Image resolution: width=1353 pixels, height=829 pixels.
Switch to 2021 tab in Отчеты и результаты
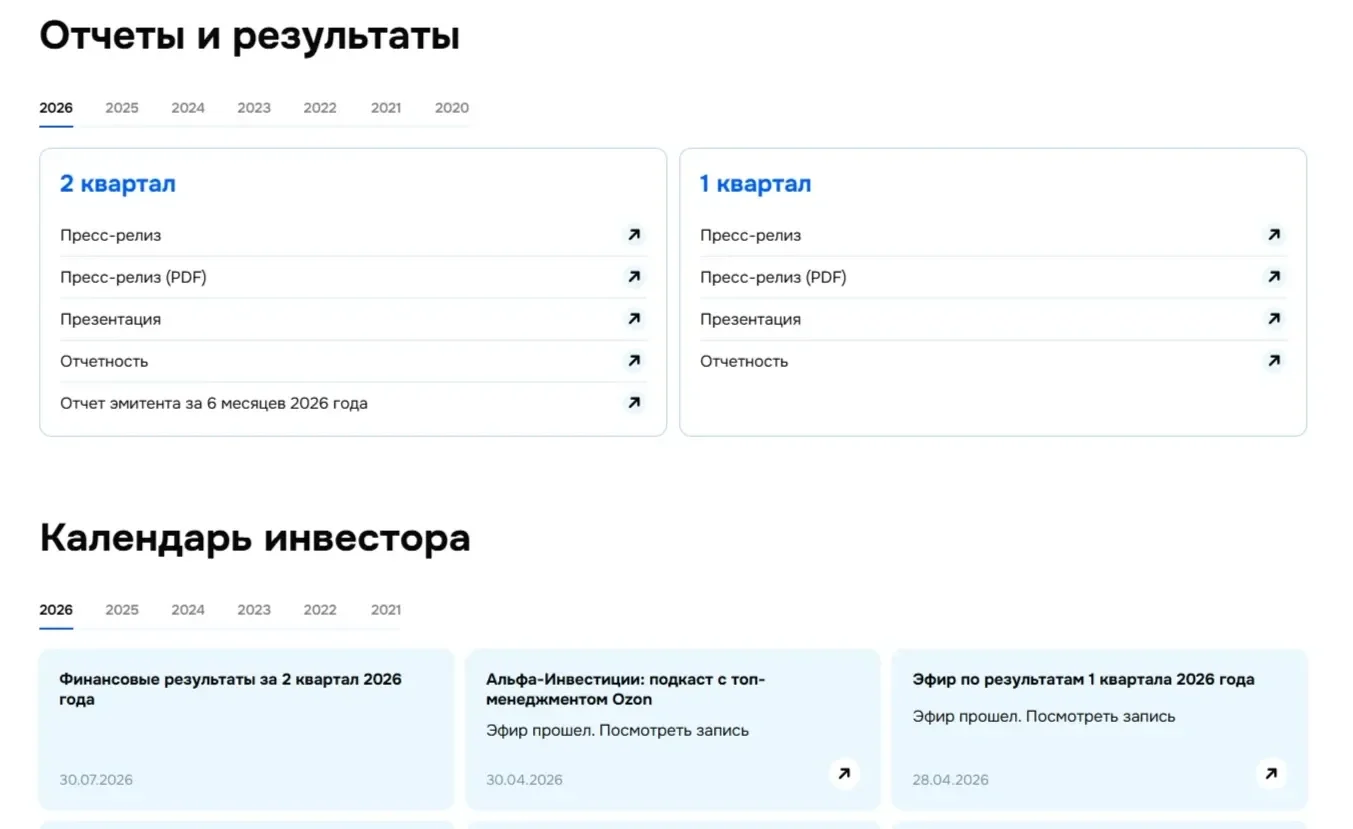pyautogui.click(x=386, y=108)
